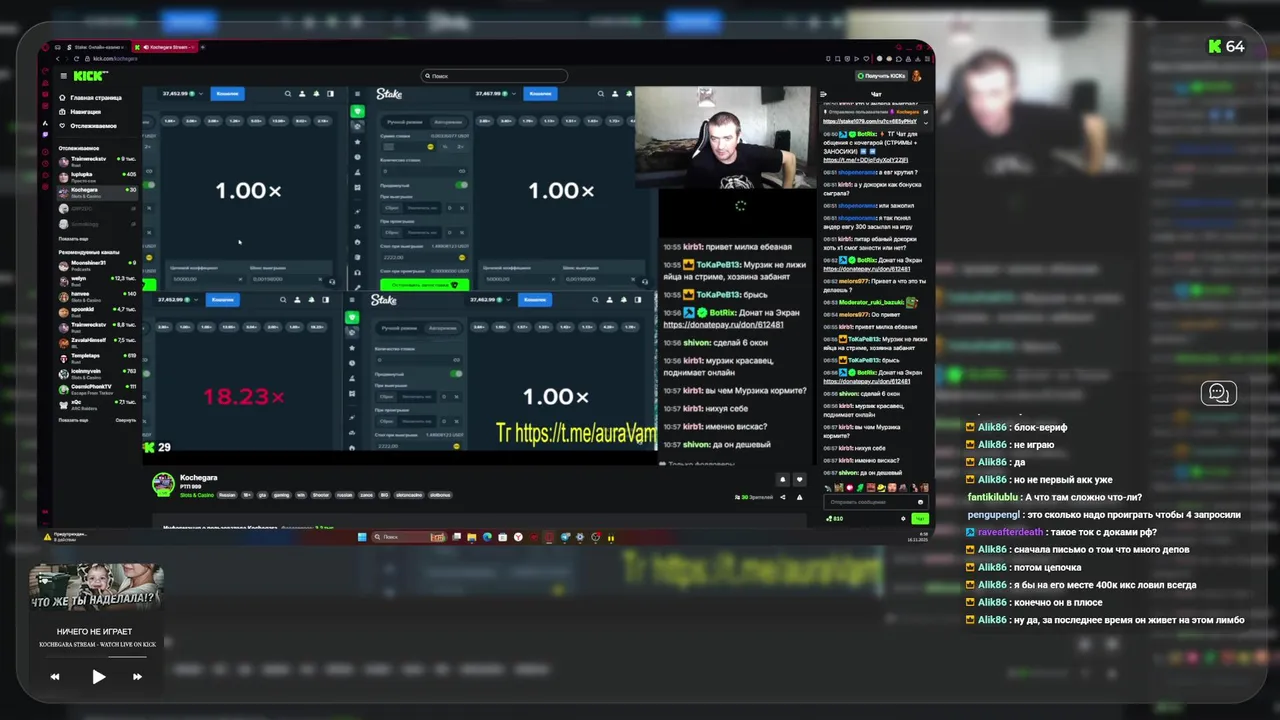The image size is (1280, 720).
Task: Go back in the browser
Action: pyautogui.click(x=57, y=59)
